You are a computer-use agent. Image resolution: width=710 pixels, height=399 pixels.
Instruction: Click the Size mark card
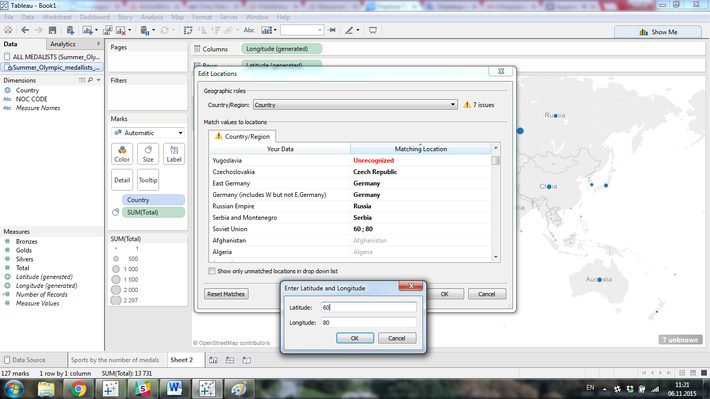coord(148,154)
